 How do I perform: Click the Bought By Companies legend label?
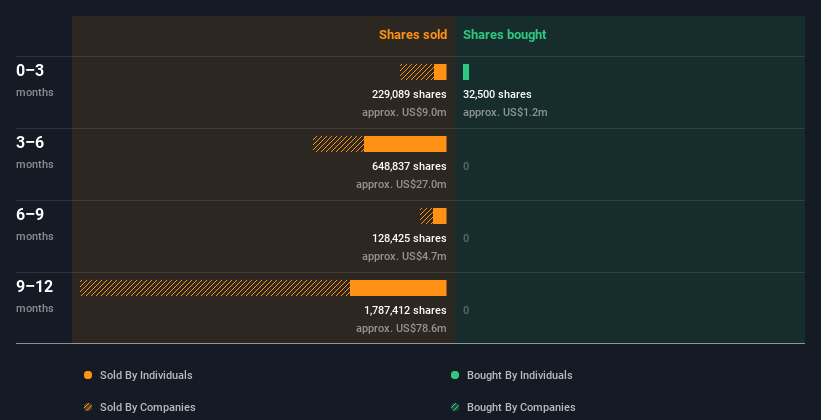(521, 407)
